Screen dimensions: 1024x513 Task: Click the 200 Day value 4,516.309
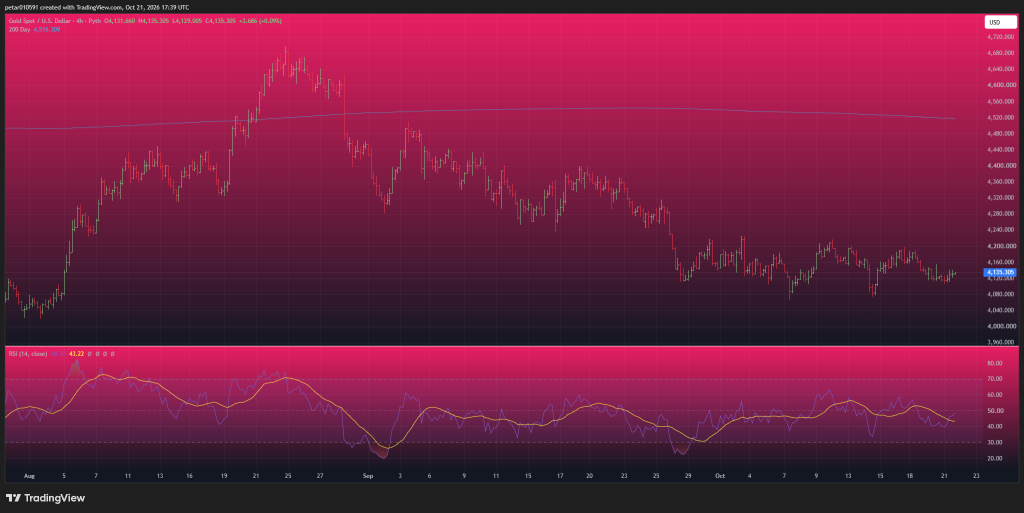pos(47,29)
